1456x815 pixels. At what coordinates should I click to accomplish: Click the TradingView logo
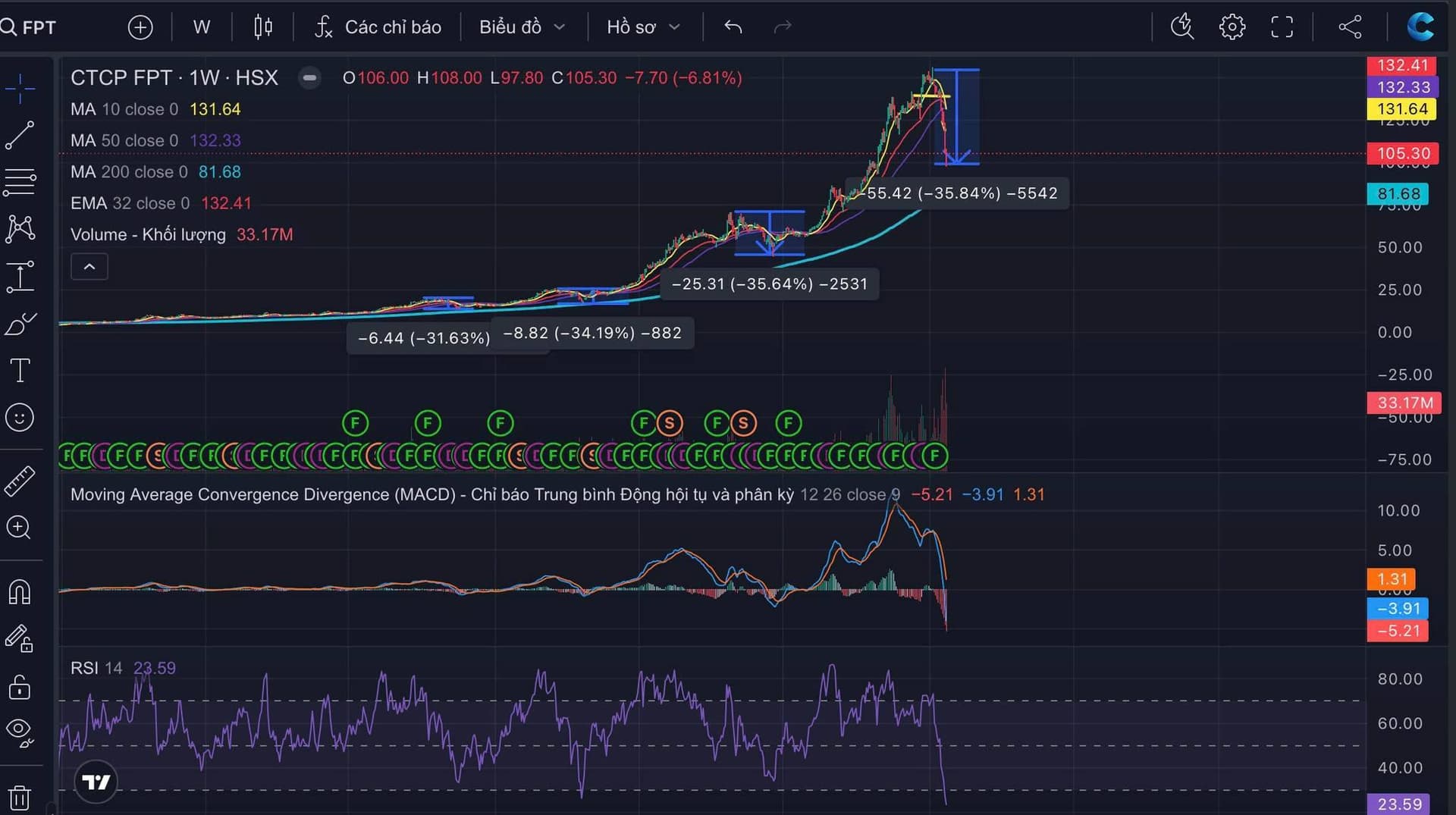tap(96, 782)
